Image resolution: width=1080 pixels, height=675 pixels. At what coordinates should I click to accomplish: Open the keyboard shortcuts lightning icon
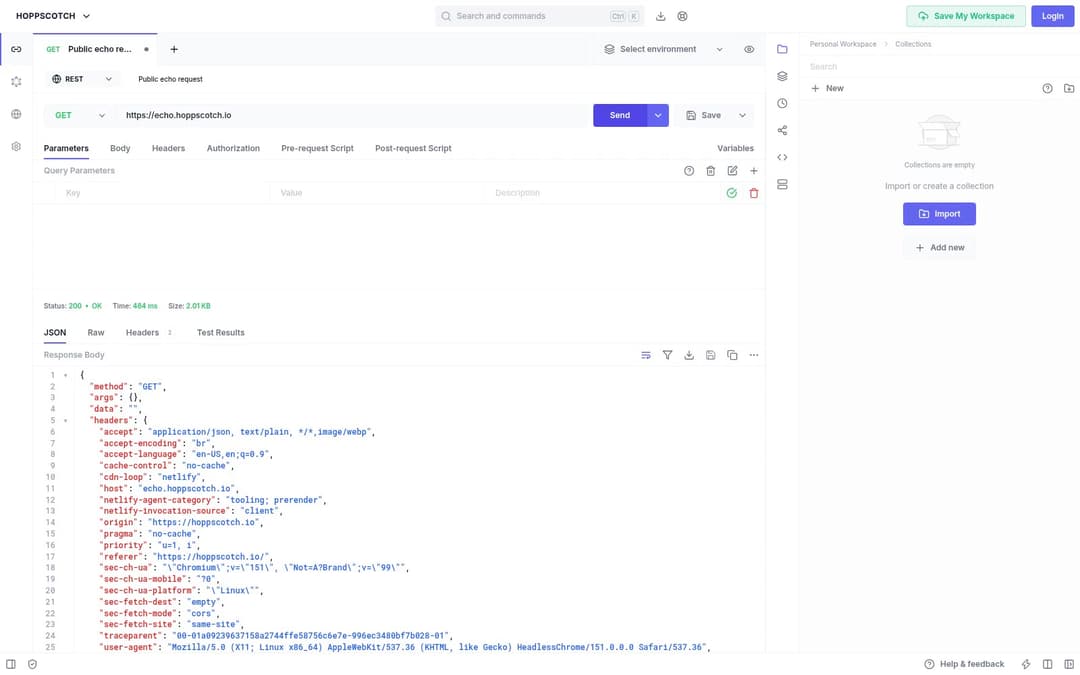click(x=1026, y=664)
